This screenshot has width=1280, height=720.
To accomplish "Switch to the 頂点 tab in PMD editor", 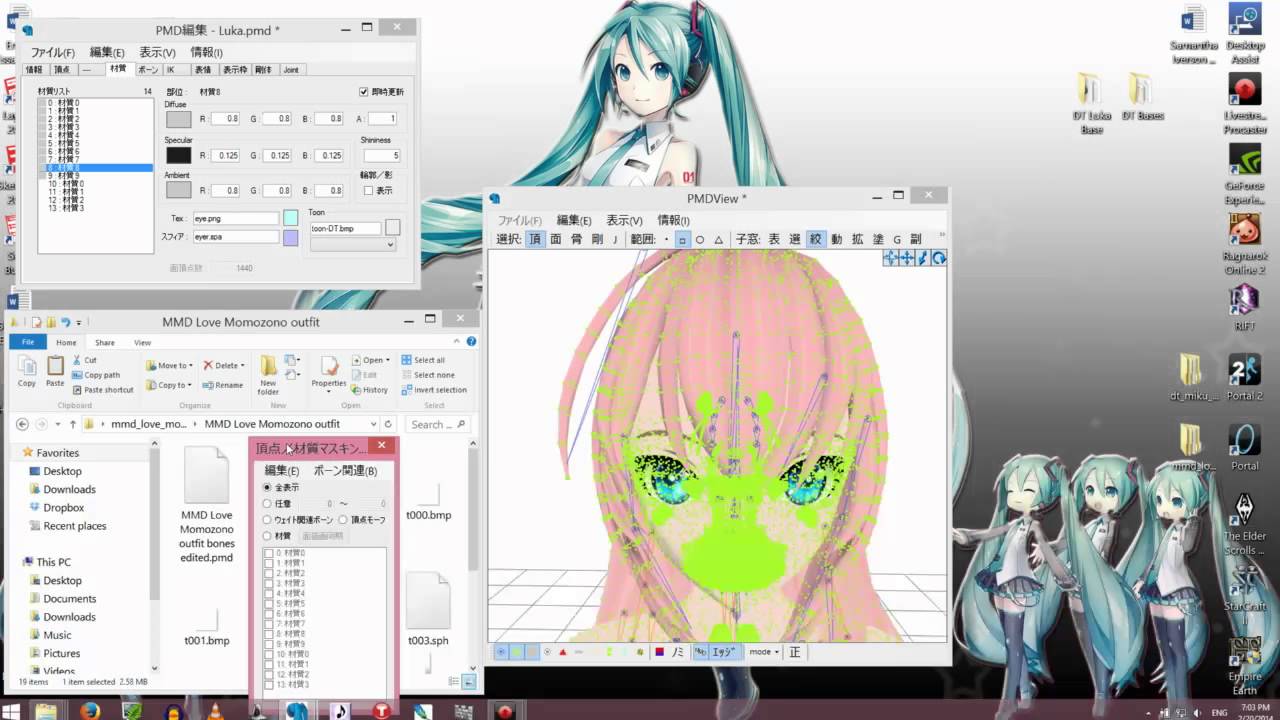I will [62, 69].
